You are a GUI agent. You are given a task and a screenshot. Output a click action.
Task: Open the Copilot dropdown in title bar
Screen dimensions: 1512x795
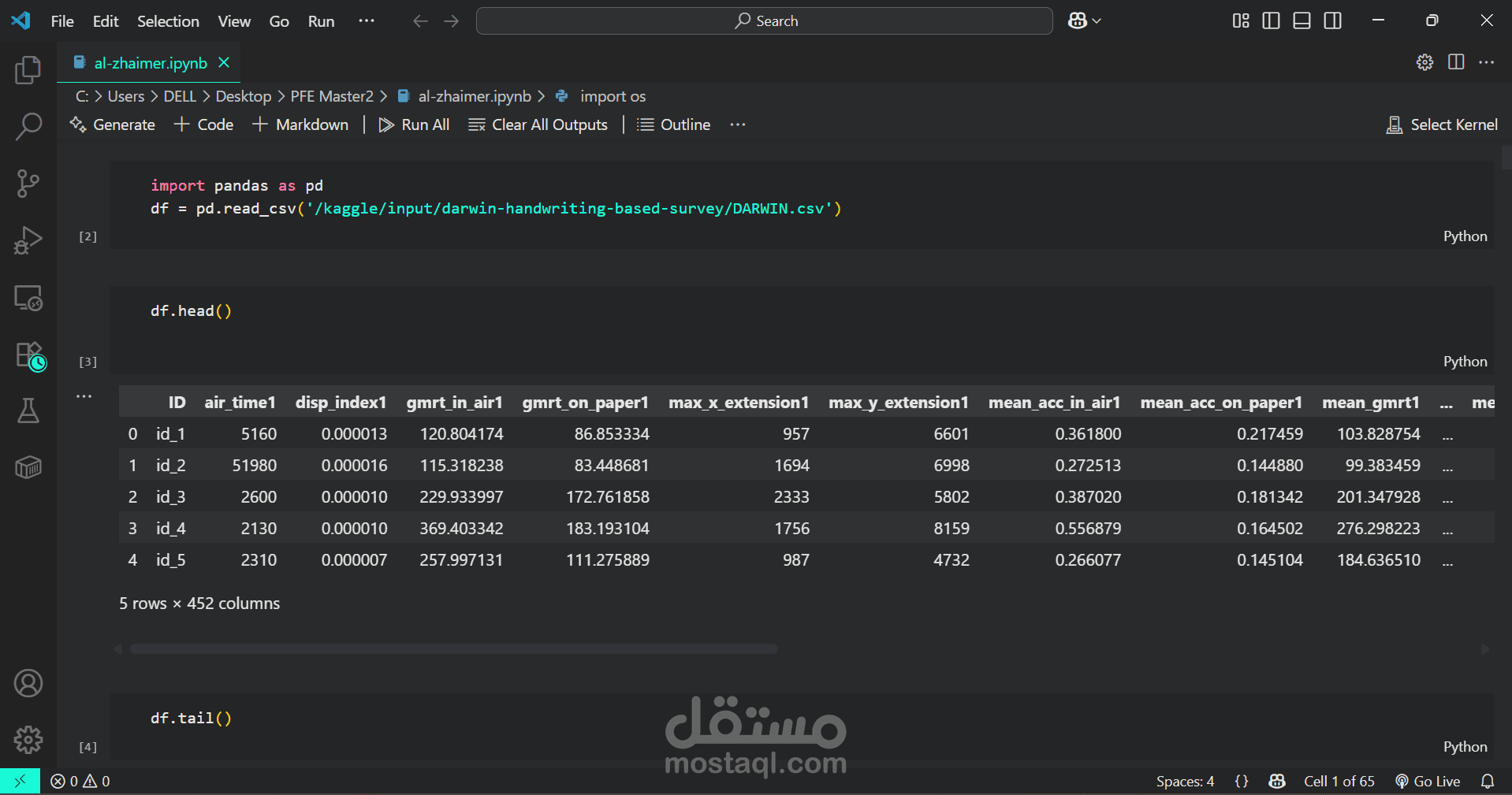1085,21
